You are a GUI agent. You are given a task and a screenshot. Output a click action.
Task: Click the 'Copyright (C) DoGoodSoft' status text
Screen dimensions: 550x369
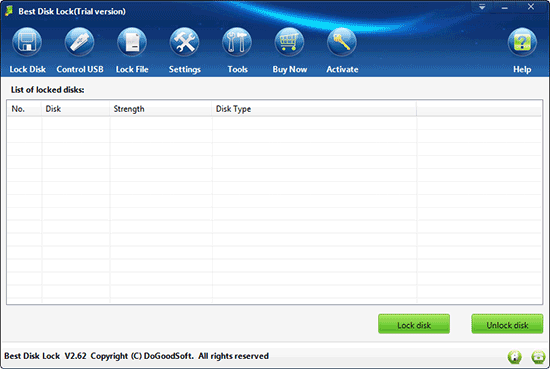[x=142, y=356]
